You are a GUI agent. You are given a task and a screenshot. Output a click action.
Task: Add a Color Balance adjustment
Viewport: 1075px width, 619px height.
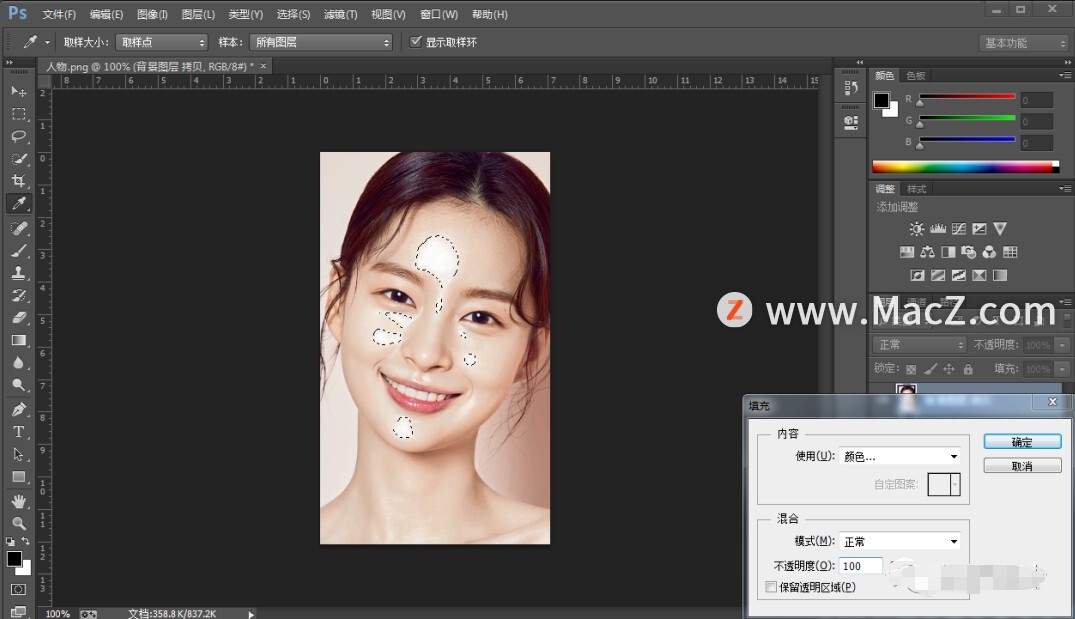928,252
